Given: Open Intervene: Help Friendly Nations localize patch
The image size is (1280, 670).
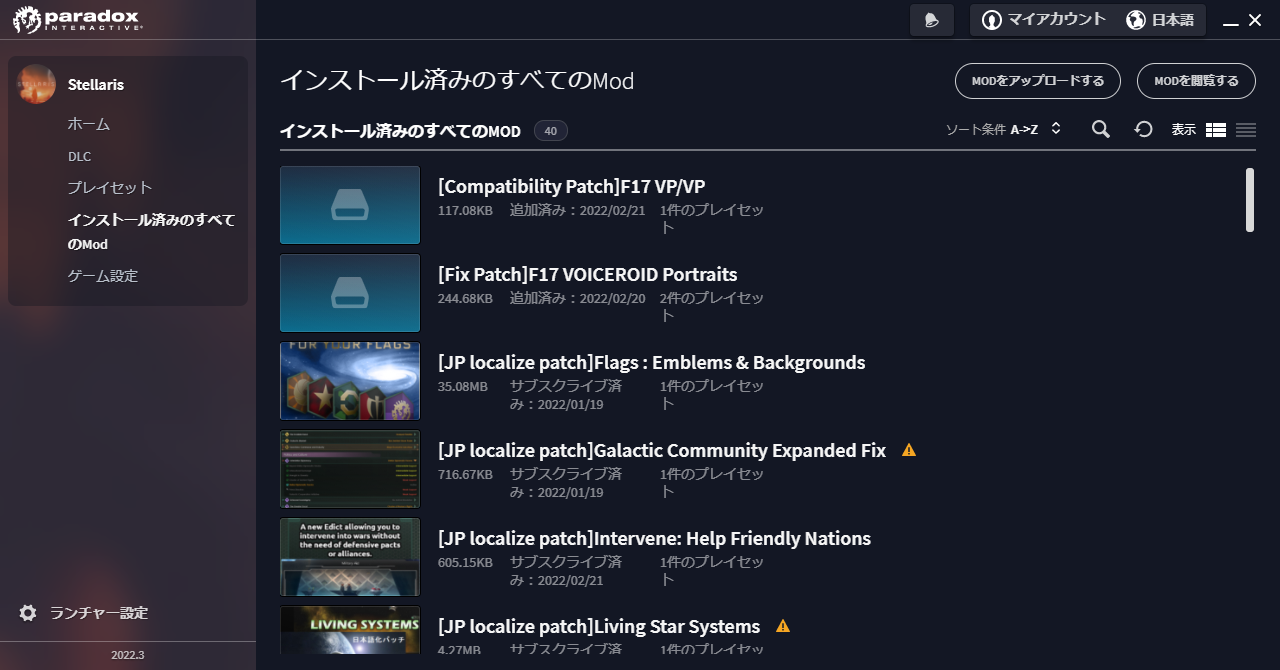Looking at the screenshot, I should (655, 538).
